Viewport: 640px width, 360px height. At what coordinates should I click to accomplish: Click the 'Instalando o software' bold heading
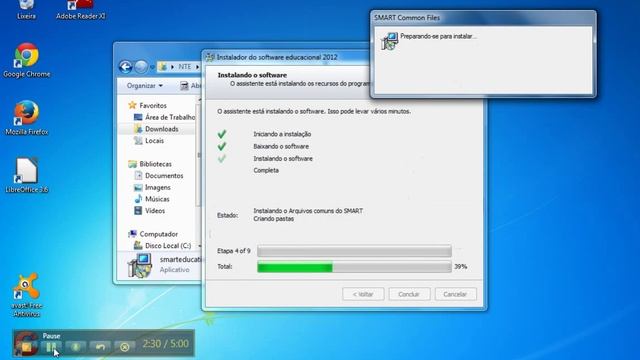point(252,75)
